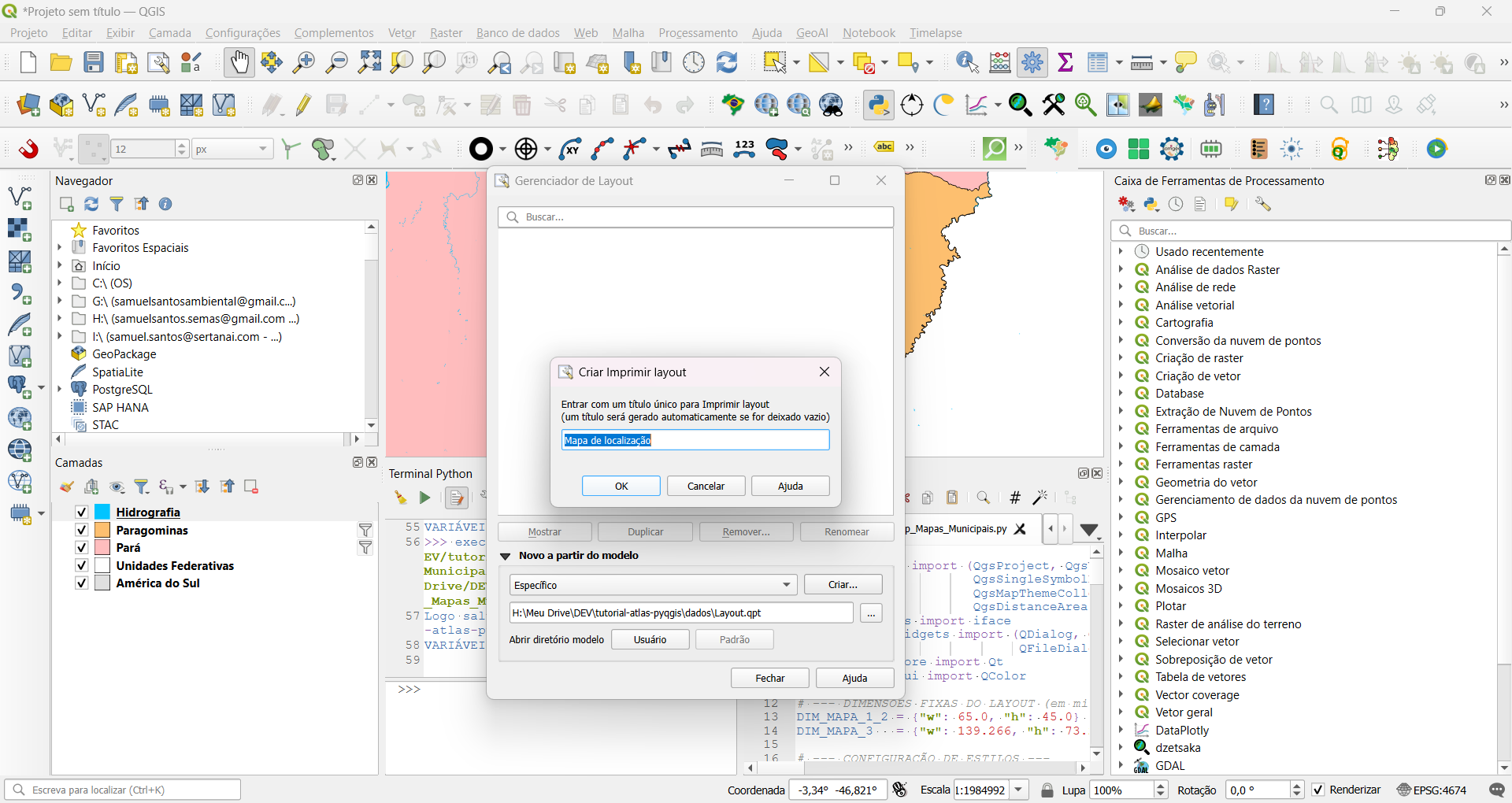Toggle the Renderizar checkbox in status bar
This screenshot has width=1512, height=803.
1318,790
